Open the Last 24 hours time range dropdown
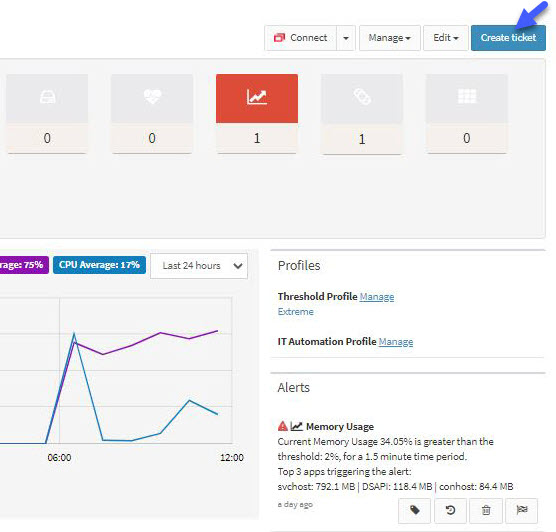 click(x=199, y=266)
